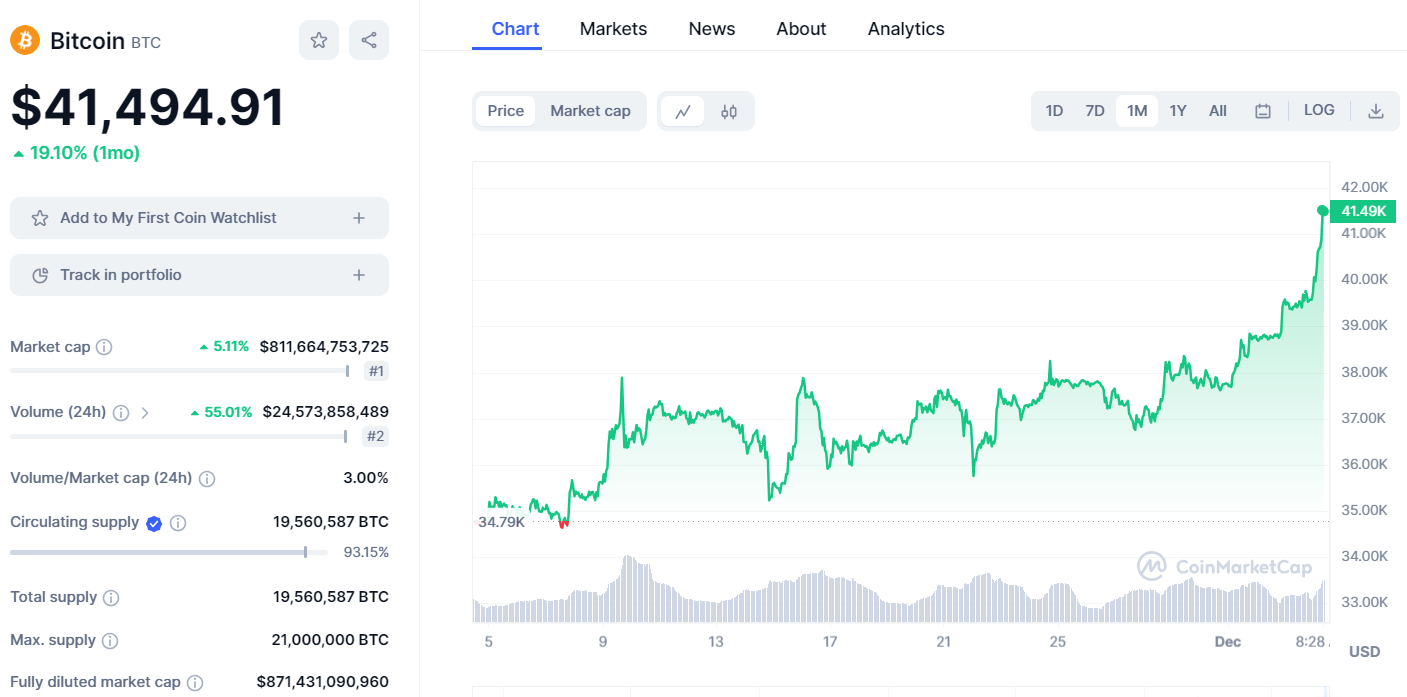1407x697 pixels.
Task: Click info icon beside Volume/Market cap (24h)
Action: click(x=207, y=479)
